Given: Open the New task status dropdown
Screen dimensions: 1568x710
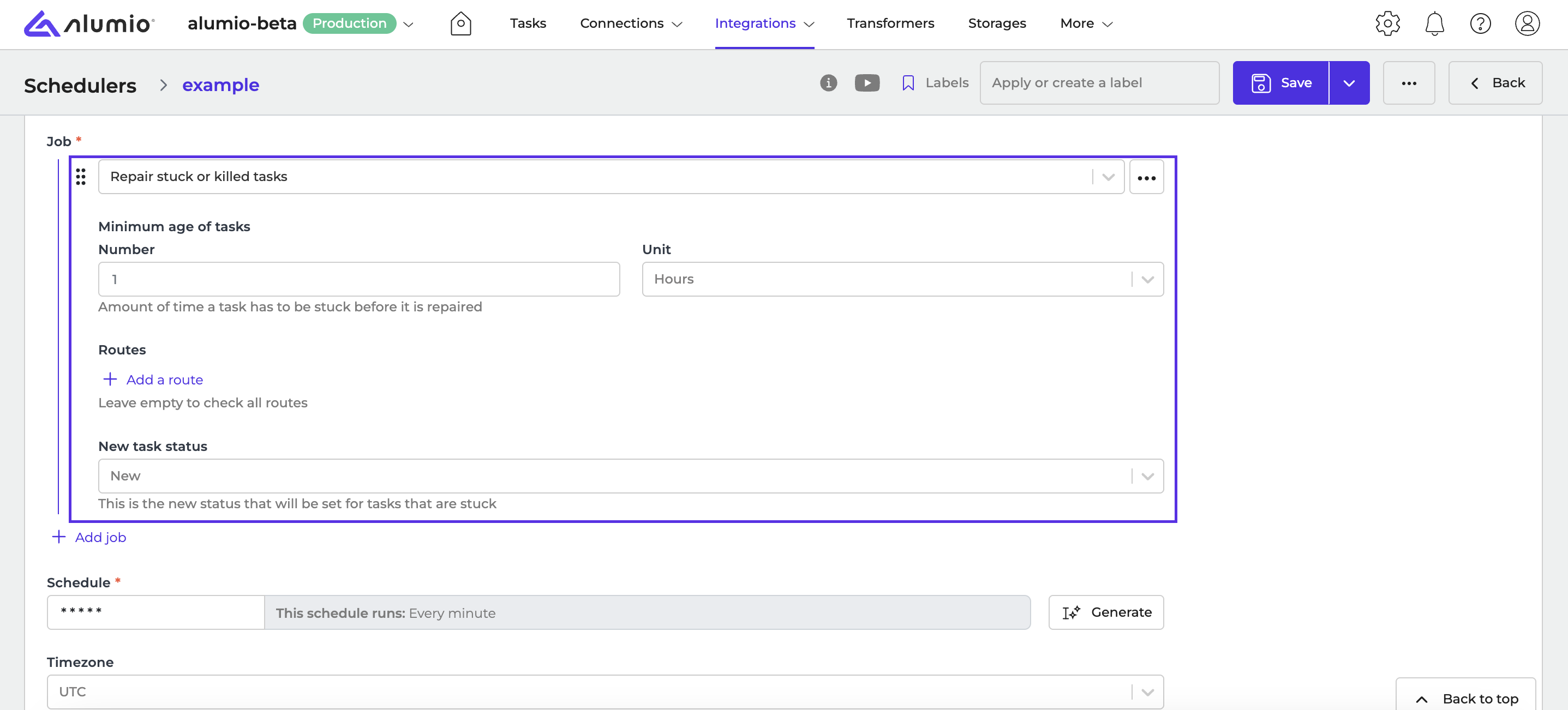Looking at the screenshot, I should (630, 476).
